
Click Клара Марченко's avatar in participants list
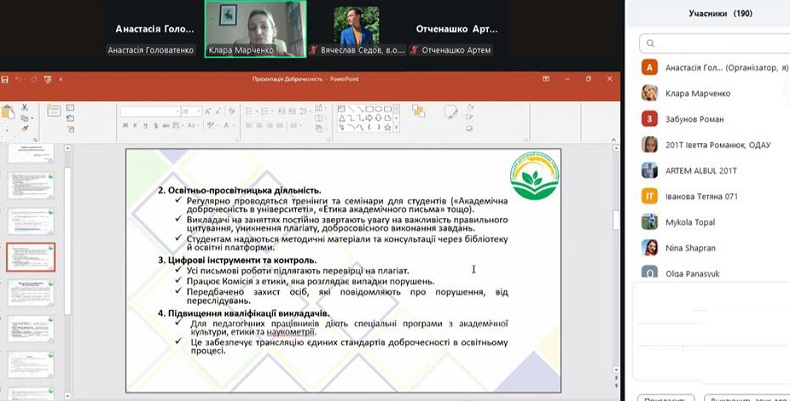pos(650,93)
